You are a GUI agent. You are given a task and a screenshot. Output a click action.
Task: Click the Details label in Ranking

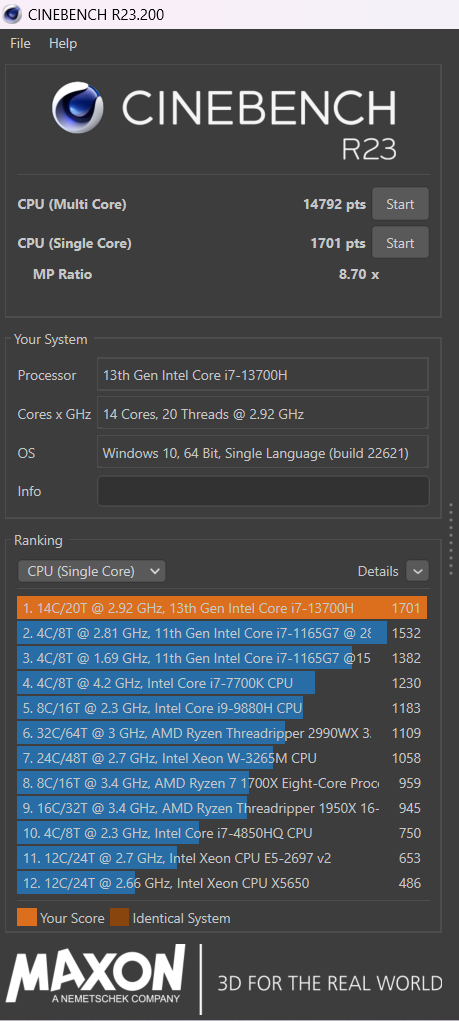click(x=378, y=571)
